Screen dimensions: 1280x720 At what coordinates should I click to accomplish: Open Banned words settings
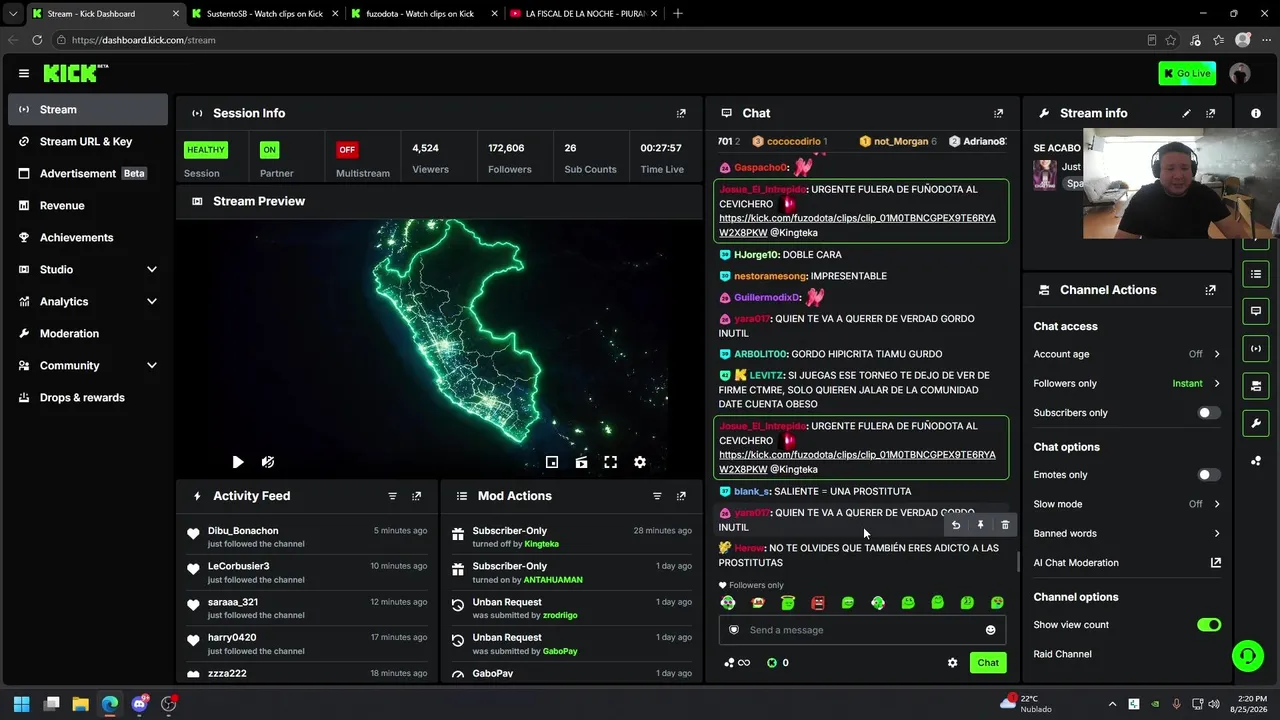pos(1127,534)
